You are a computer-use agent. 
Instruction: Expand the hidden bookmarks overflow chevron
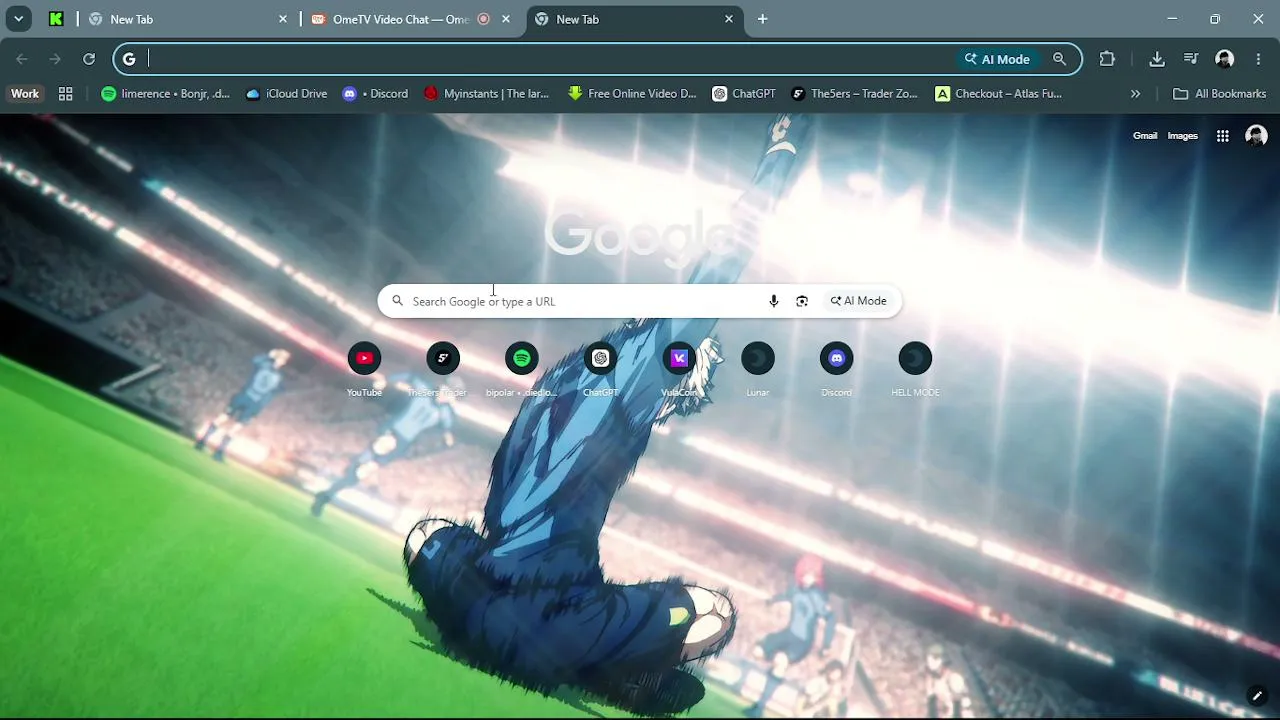[x=1135, y=94]
